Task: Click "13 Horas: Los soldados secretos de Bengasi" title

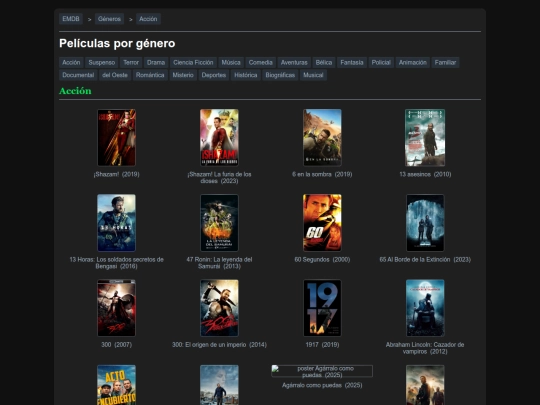Action: tap(116, 263)
